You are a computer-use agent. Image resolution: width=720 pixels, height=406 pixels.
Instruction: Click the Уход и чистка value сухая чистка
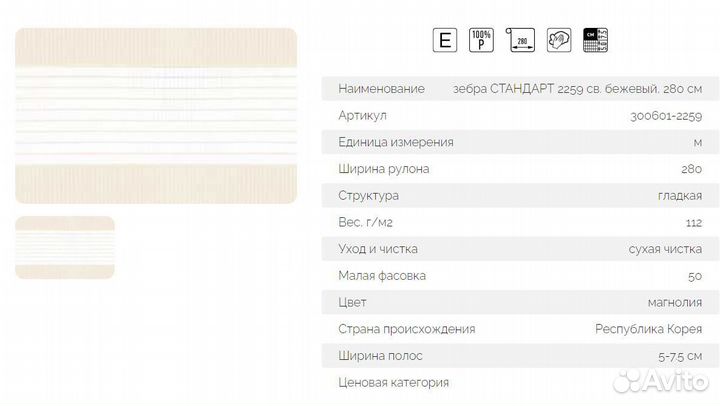pyautogui.click(x=665, y=249)
